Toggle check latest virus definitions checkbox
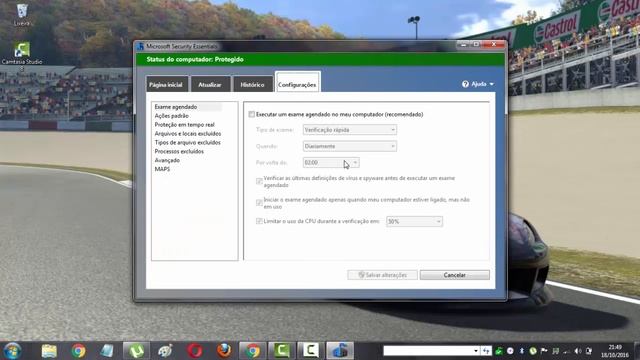Viewport: 640px width, 360px height. pos(259,181)
